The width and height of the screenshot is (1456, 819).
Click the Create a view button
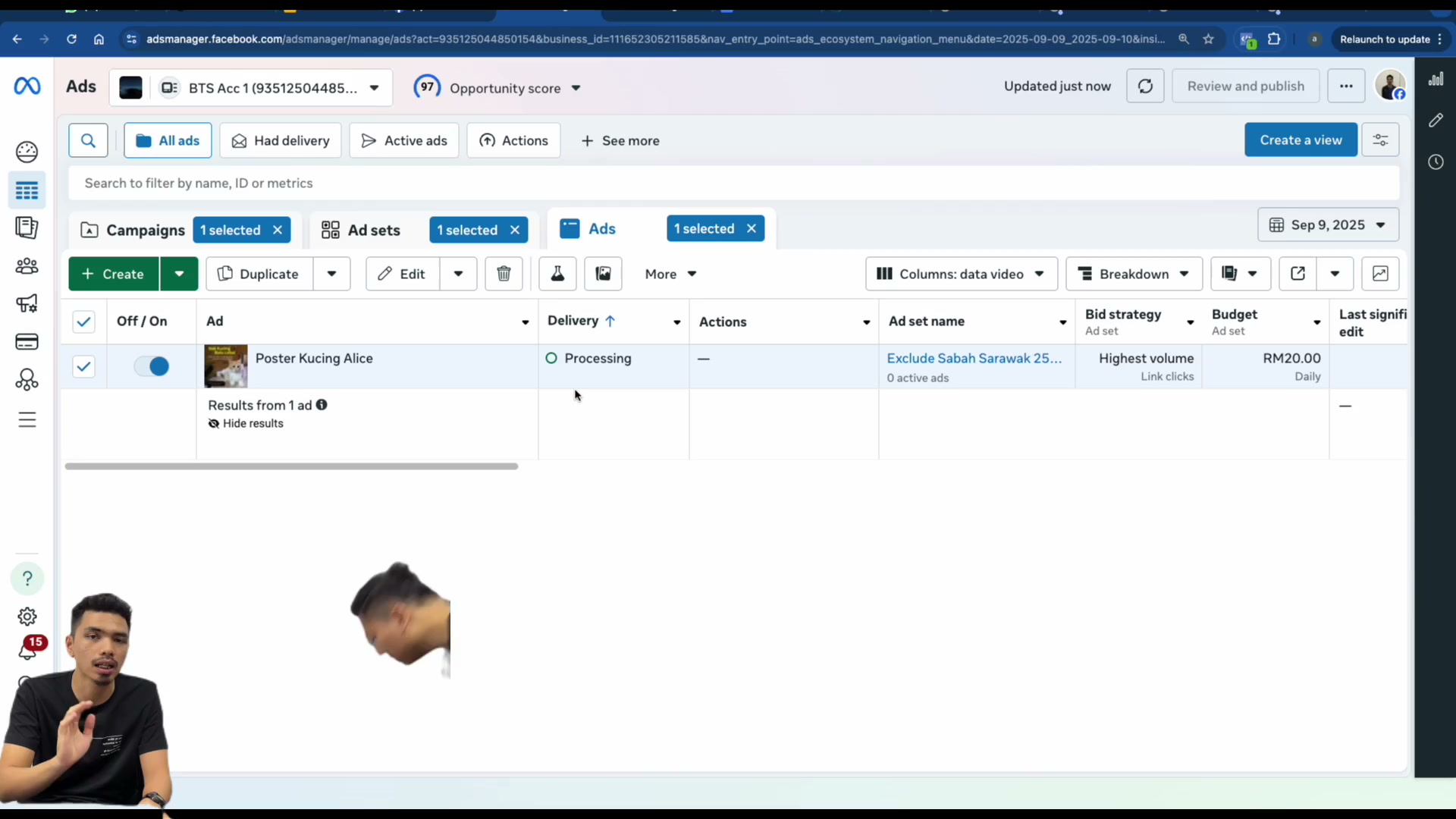(x=1301, y=140)
